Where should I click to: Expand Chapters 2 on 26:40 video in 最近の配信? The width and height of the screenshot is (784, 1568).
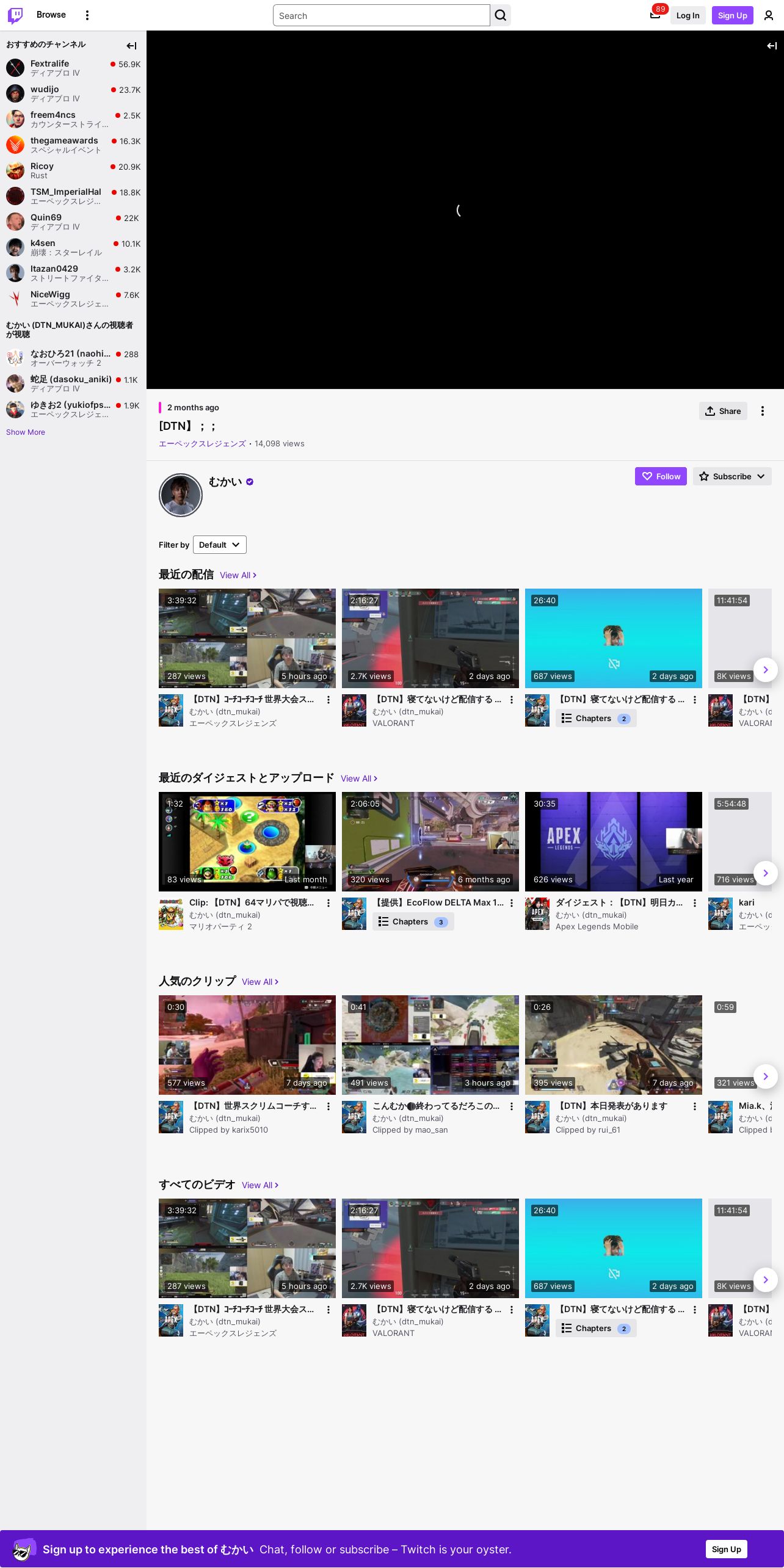click(596, 718)
